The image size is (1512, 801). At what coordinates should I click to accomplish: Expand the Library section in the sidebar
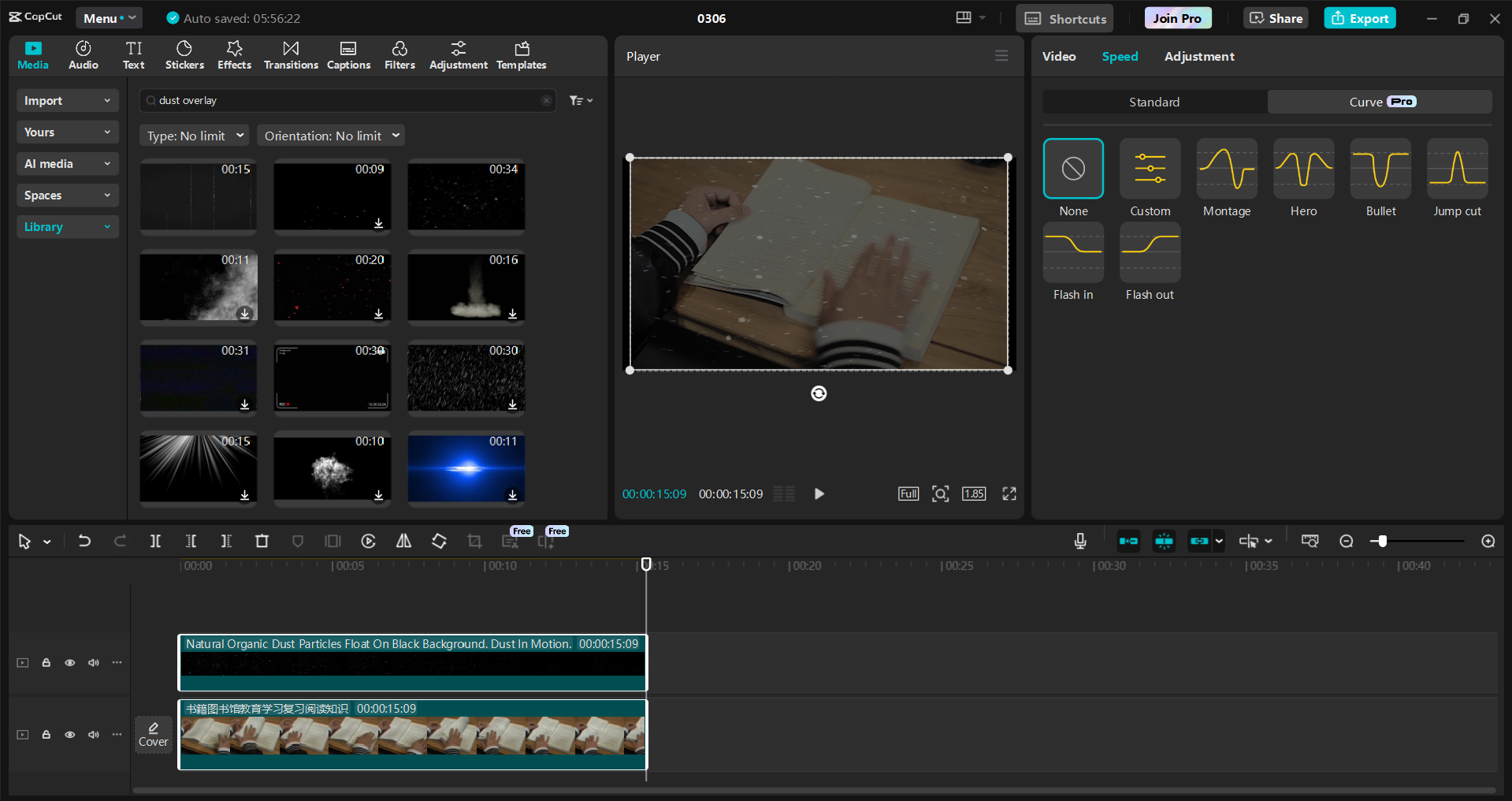pos(67,226)
